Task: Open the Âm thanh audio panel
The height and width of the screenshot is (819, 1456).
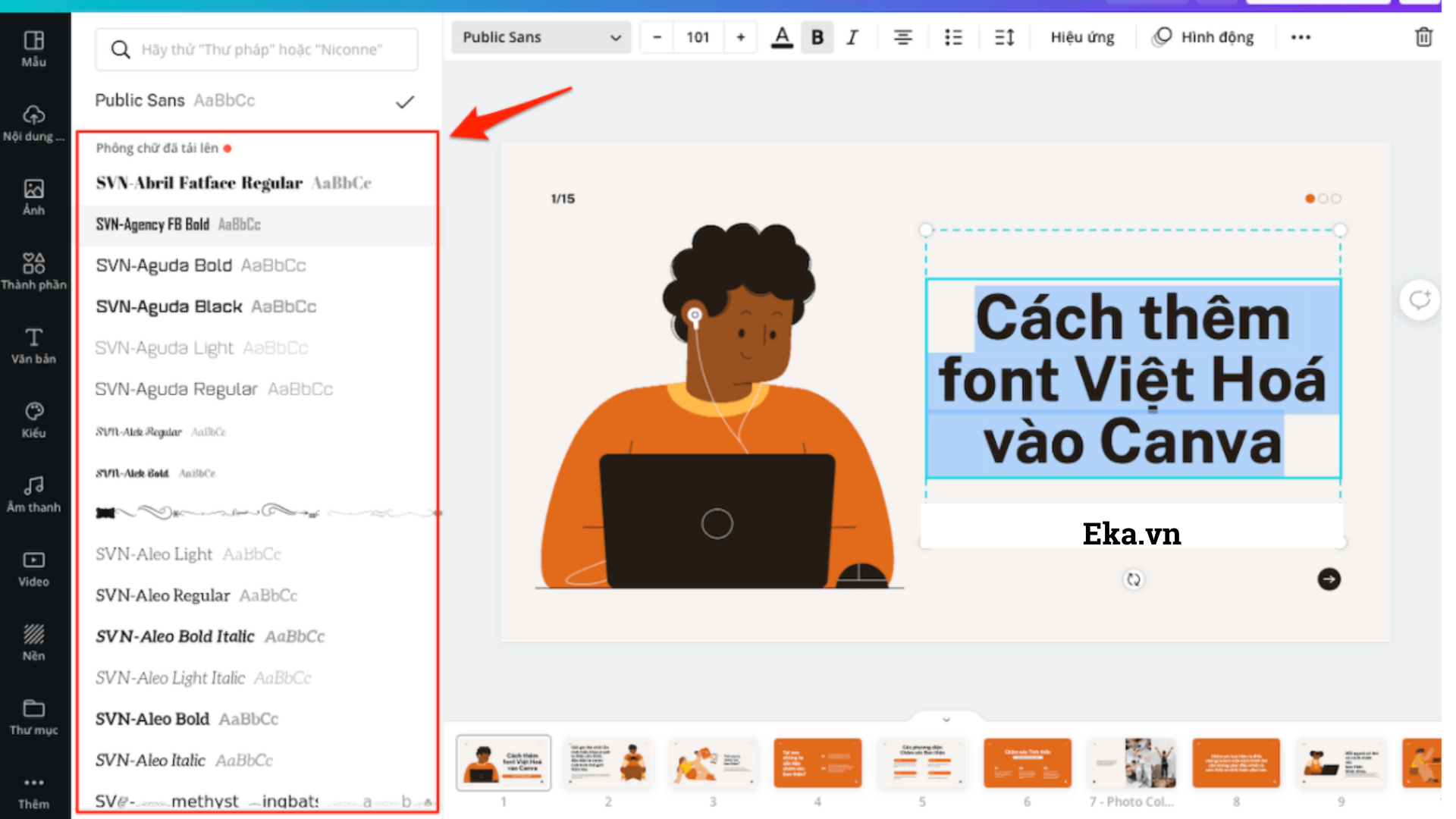Action: point(34,494)
